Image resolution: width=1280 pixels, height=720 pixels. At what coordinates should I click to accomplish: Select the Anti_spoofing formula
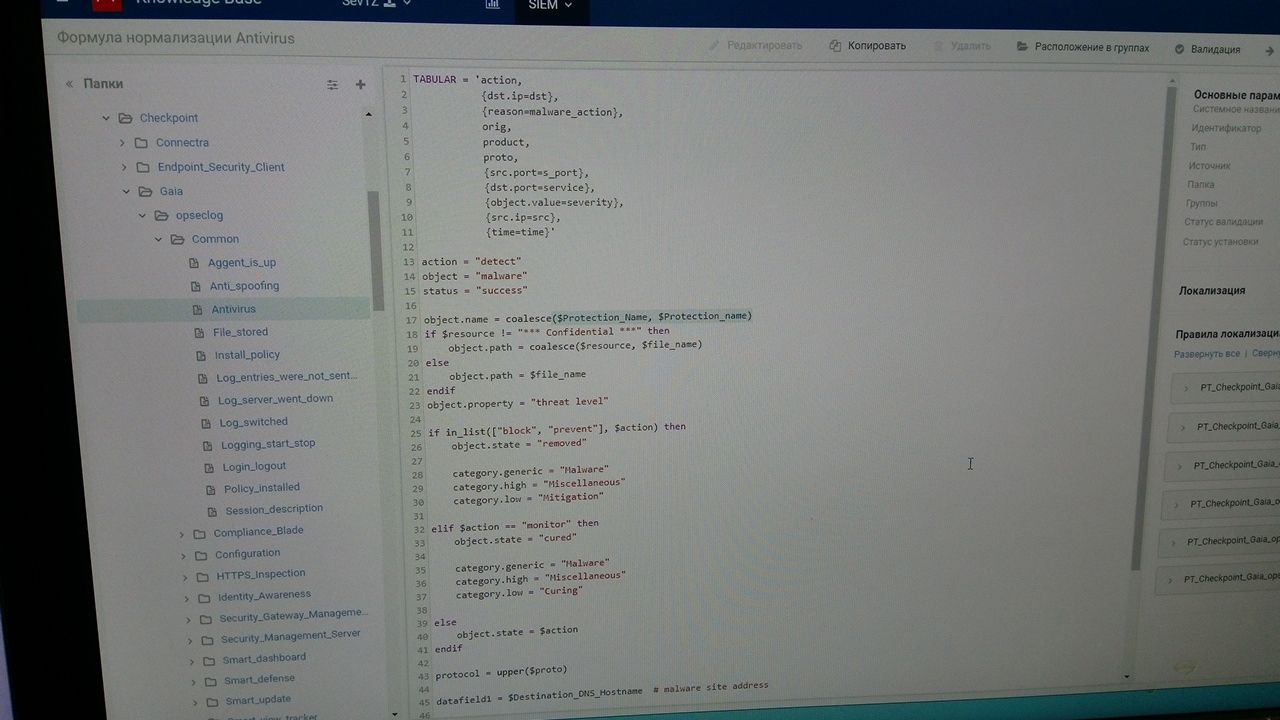[x=244, y=286]
